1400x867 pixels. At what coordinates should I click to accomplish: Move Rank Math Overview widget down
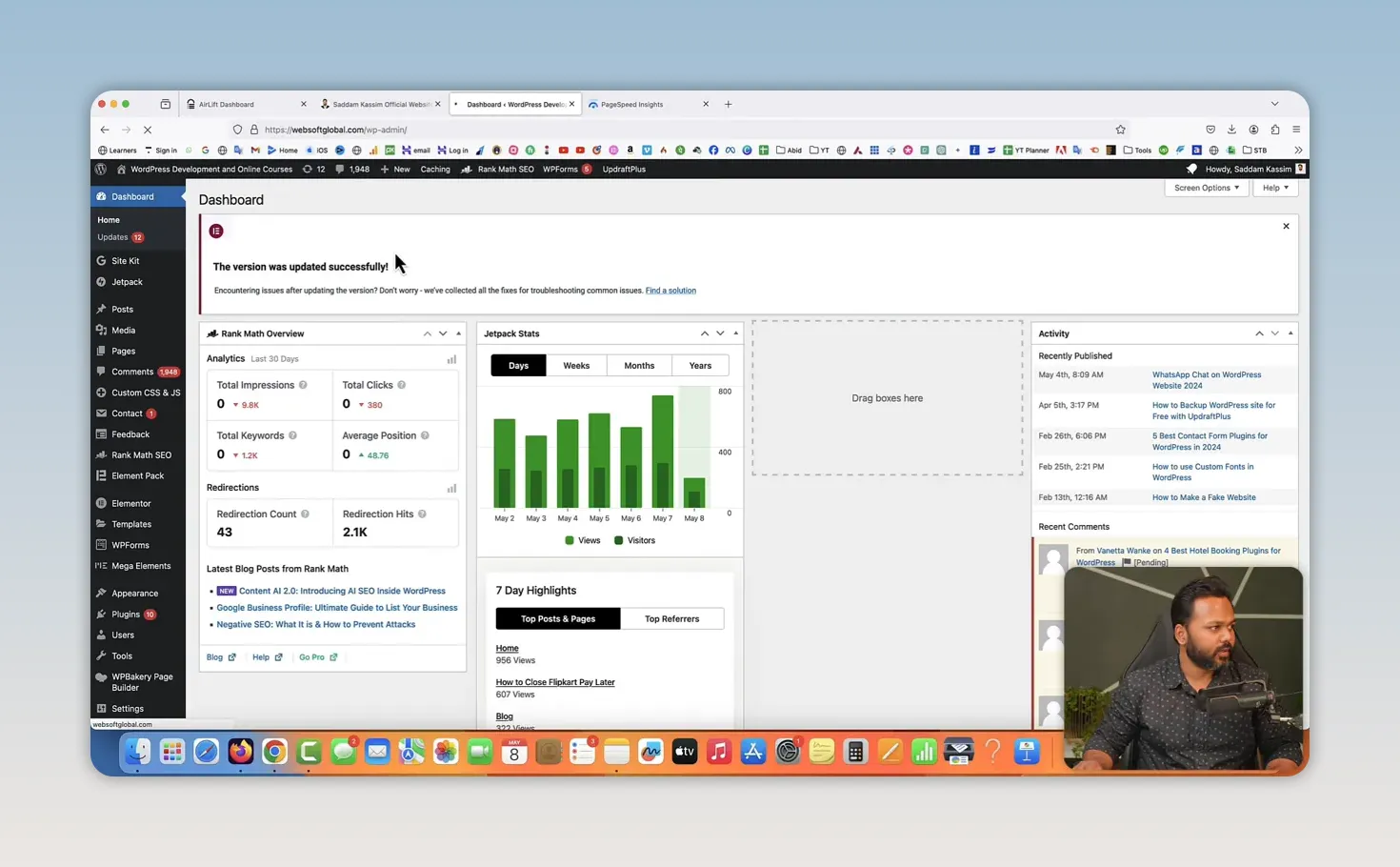click(443, 334)
